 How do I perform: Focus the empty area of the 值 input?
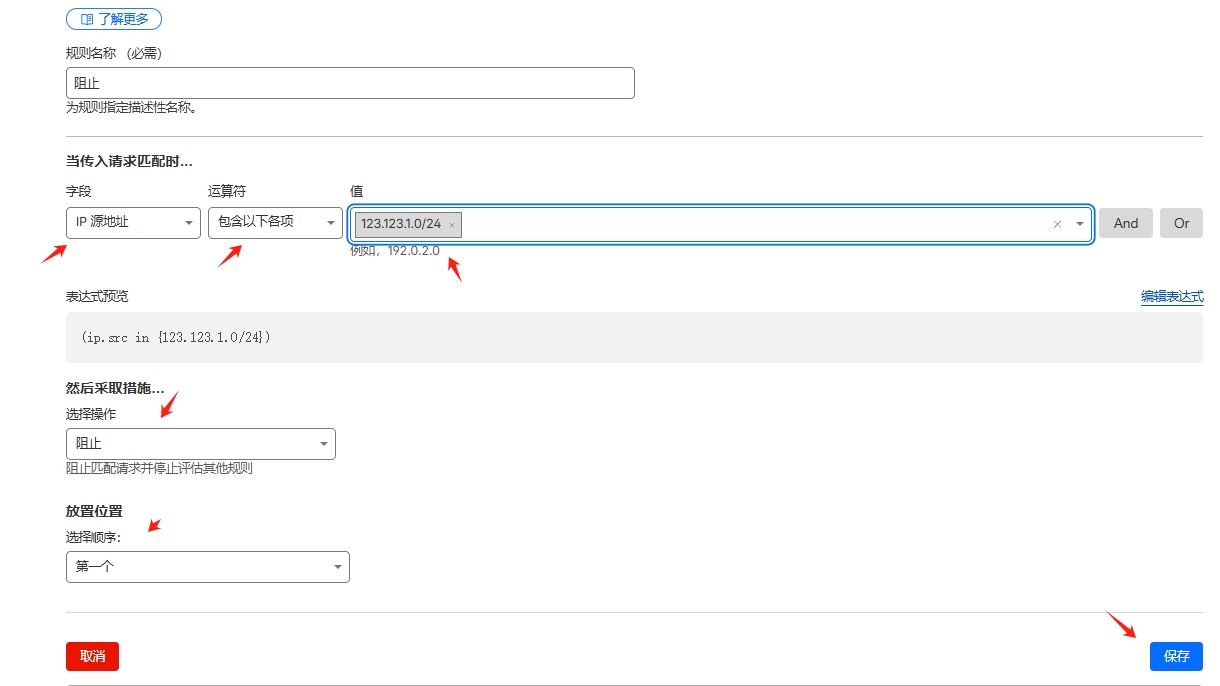[x=750, y=225]
